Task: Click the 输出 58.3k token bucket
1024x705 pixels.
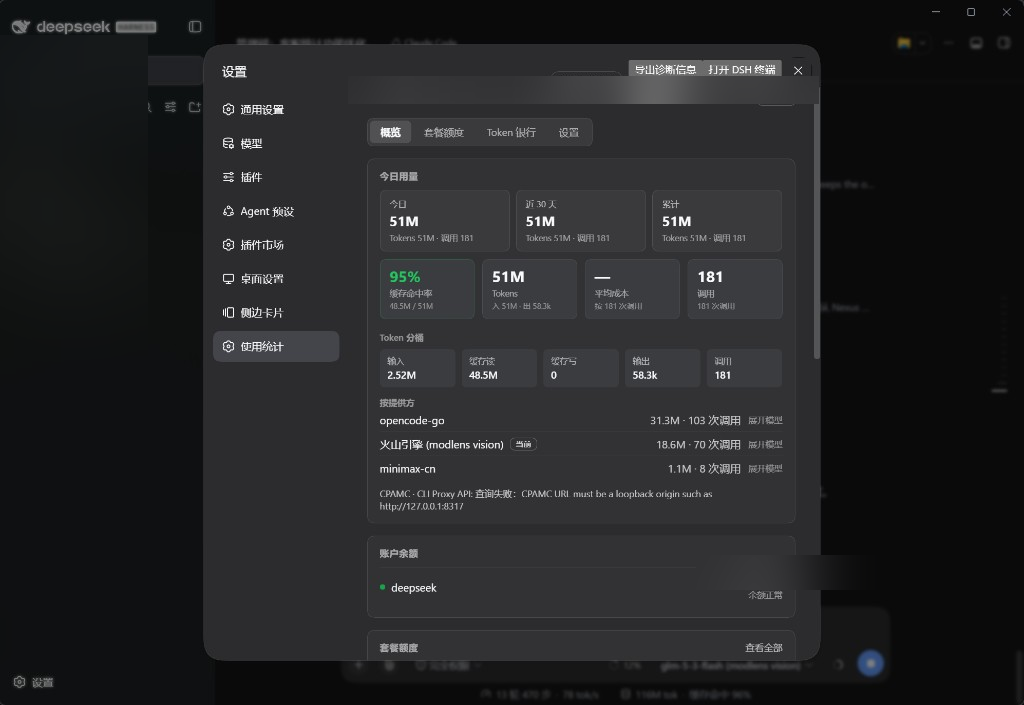Action: point(662,368)
